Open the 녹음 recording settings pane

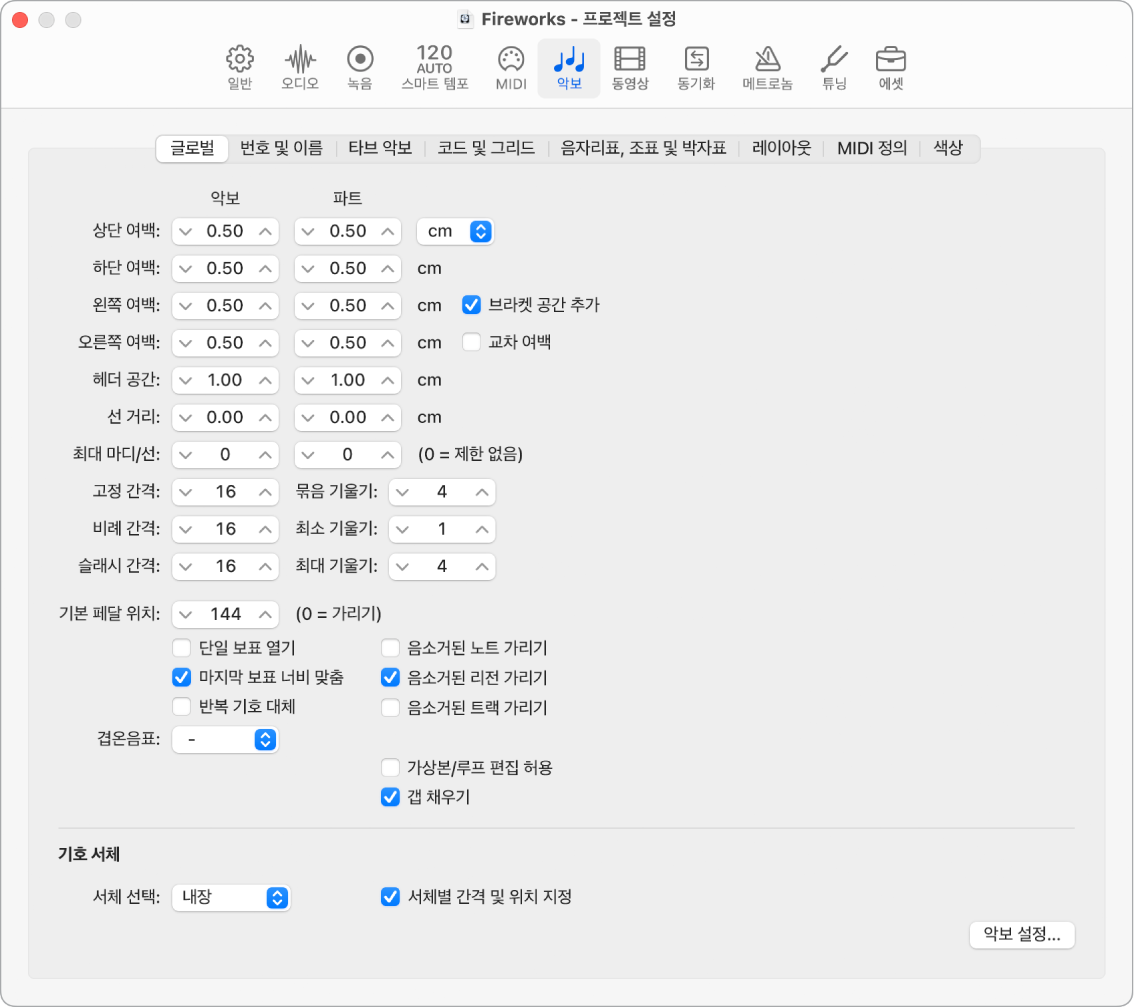pos(360,68)
